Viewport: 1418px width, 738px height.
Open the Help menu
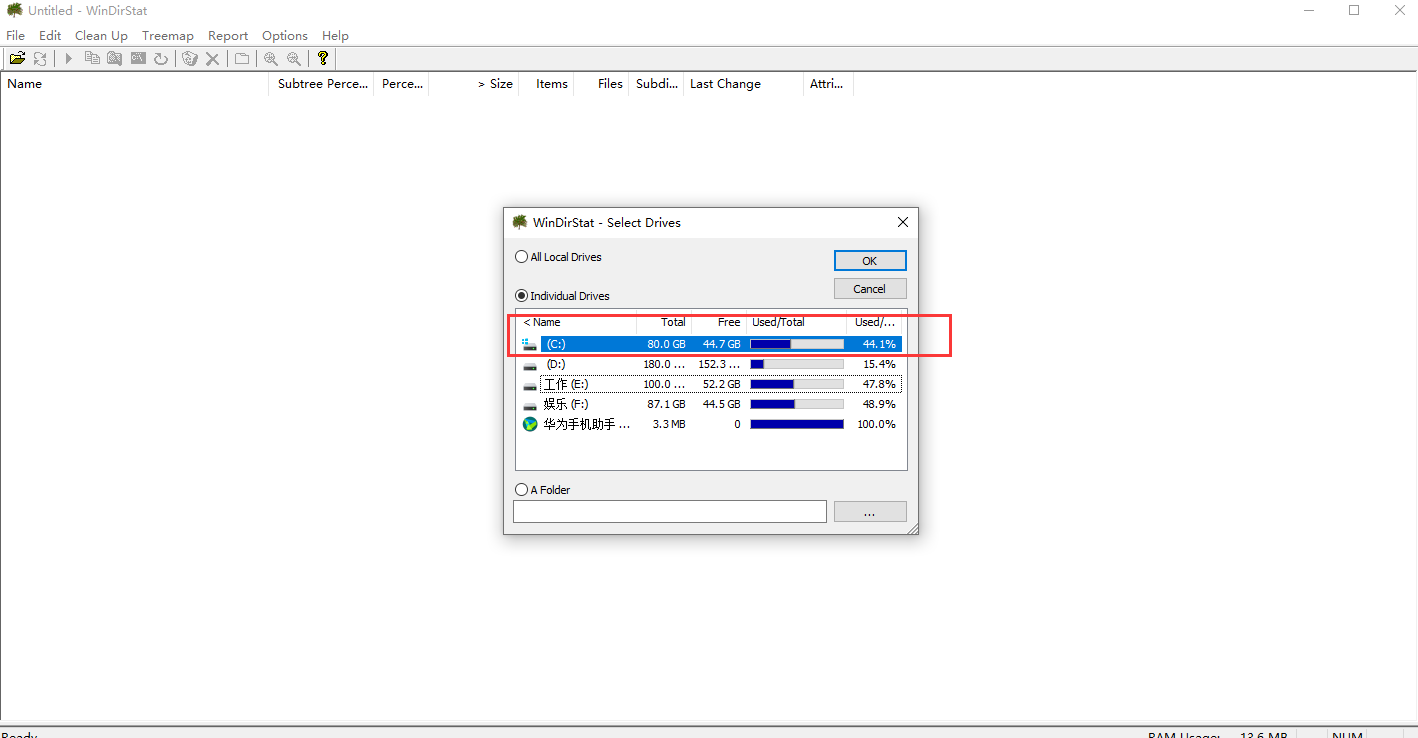pyautogui.click(x=335, y=35)
